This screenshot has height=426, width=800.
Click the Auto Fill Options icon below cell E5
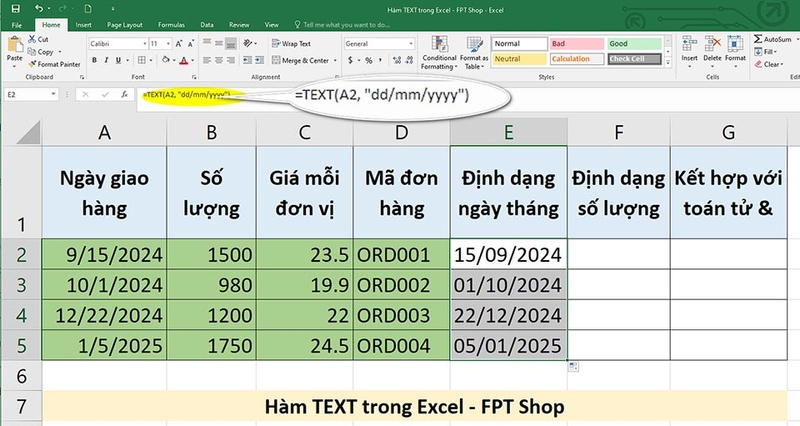(x=573, y=366)
